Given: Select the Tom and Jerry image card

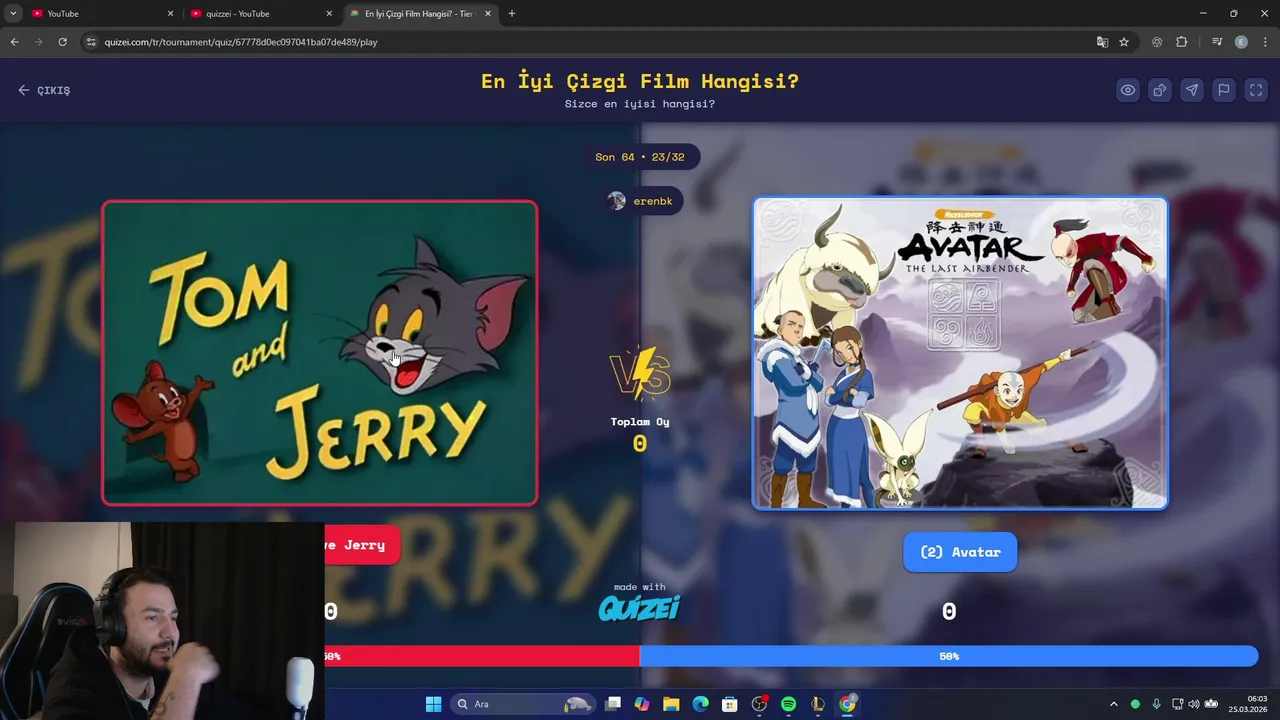Looking at the screenshot, I should pos(320,353).
